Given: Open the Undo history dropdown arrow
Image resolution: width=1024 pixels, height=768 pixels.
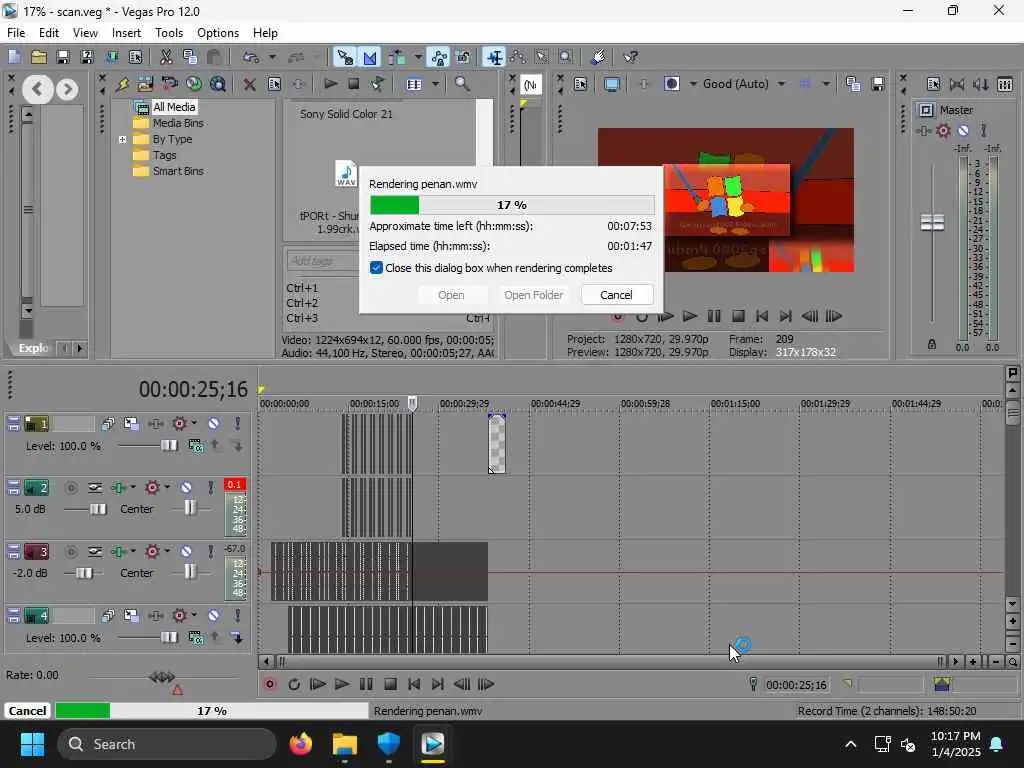Looking at the screenshot, I should point(272,57).
